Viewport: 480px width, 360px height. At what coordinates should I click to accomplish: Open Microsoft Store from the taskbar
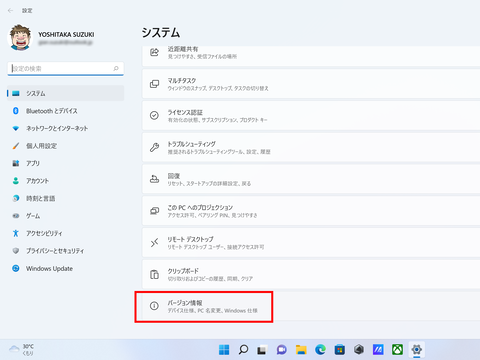[x=340, y=350]
